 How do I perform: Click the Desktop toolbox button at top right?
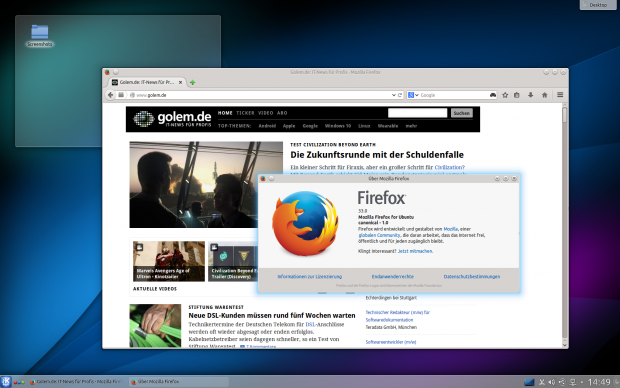[x=597, y=5]
